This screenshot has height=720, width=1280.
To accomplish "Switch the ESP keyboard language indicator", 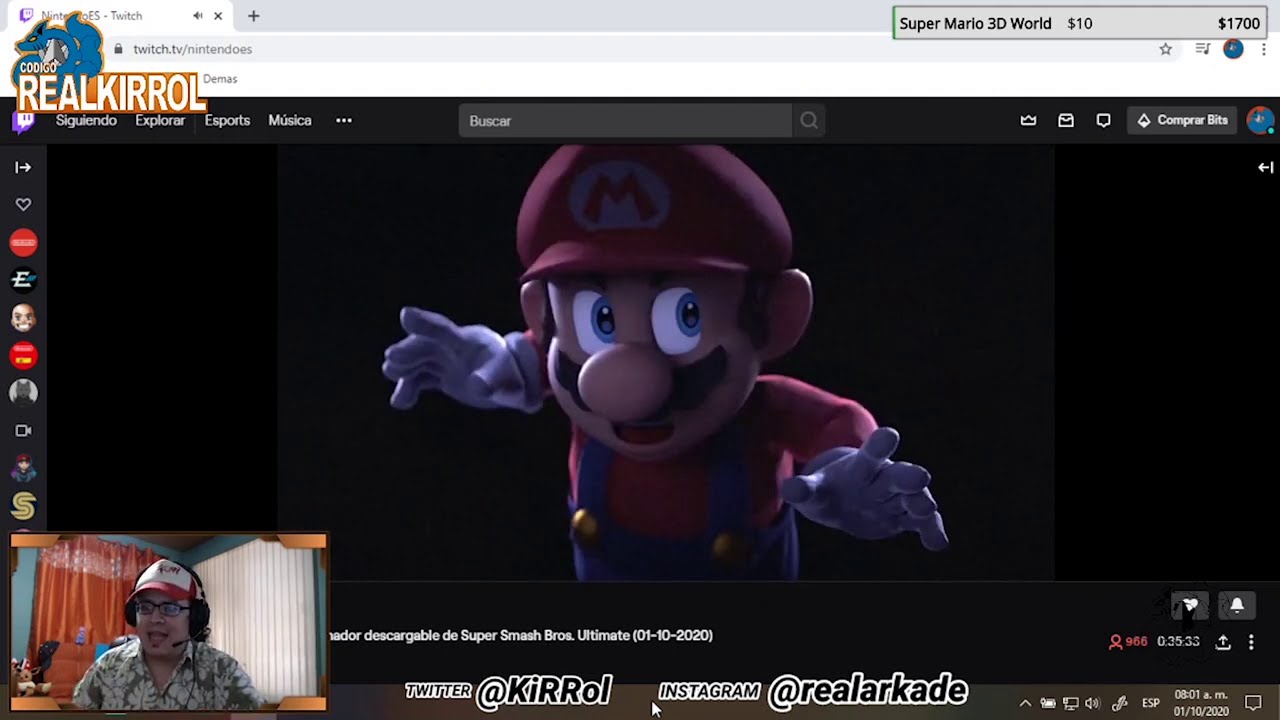I will (x=1151, y=703).
